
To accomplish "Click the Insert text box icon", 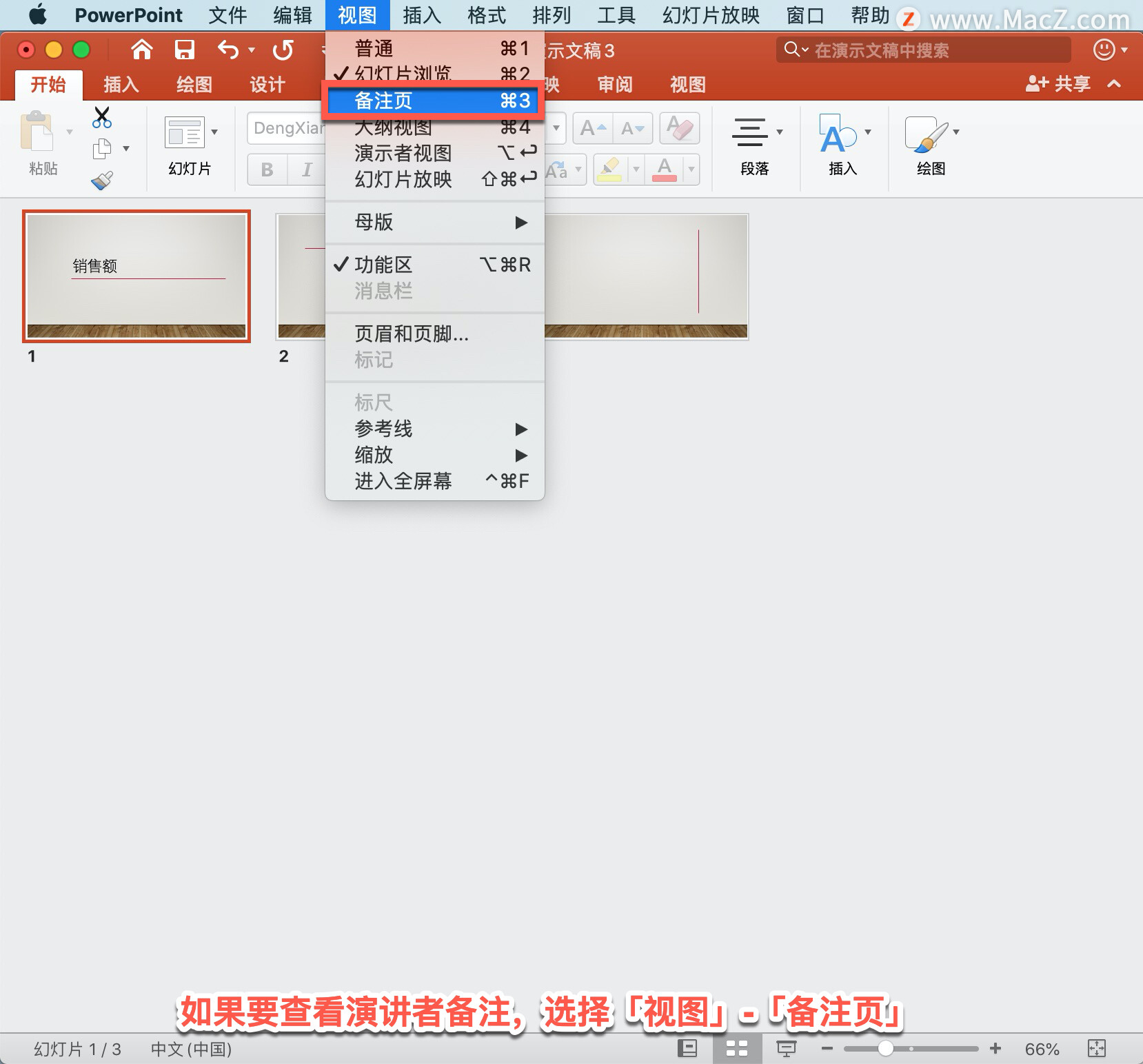I will [838, 134].
